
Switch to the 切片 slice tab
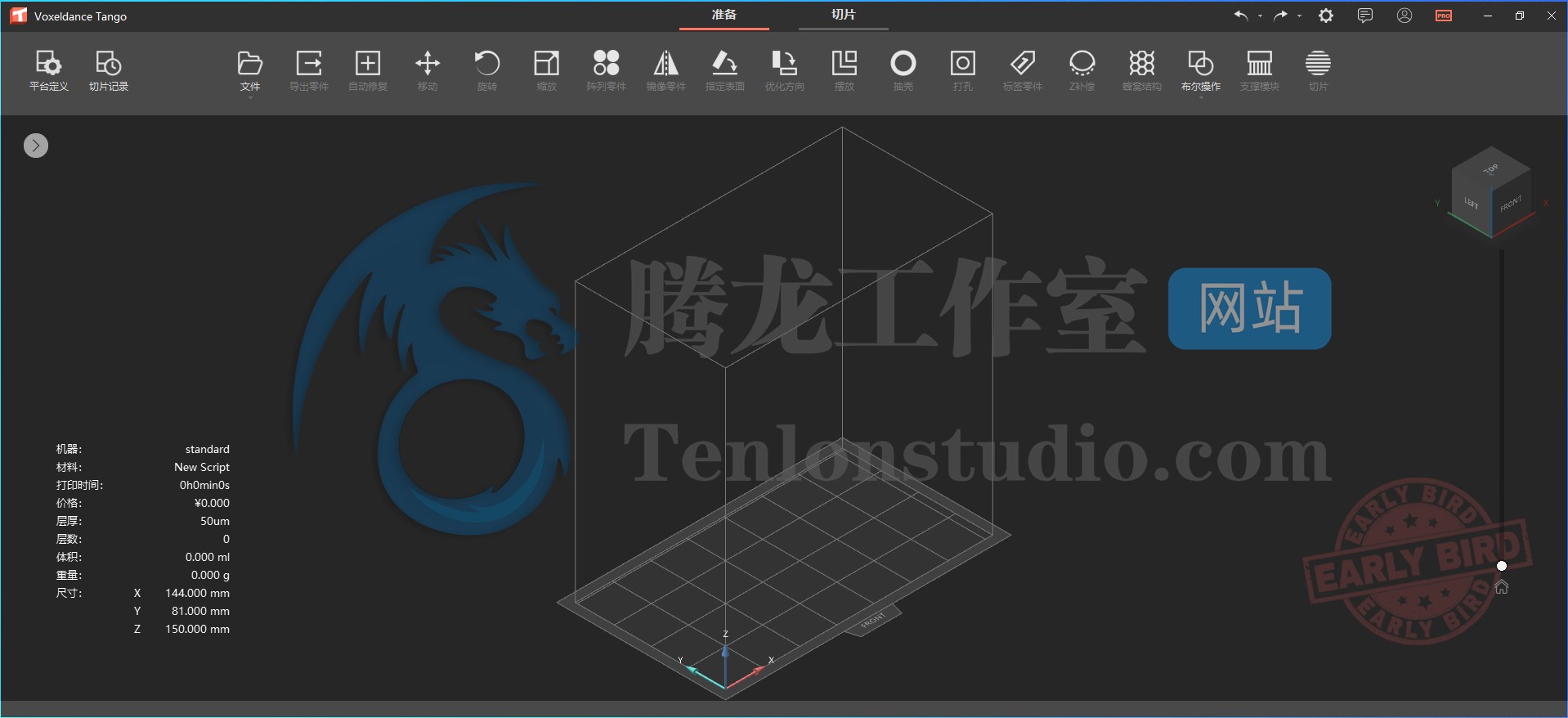click(x=843, y=15)
